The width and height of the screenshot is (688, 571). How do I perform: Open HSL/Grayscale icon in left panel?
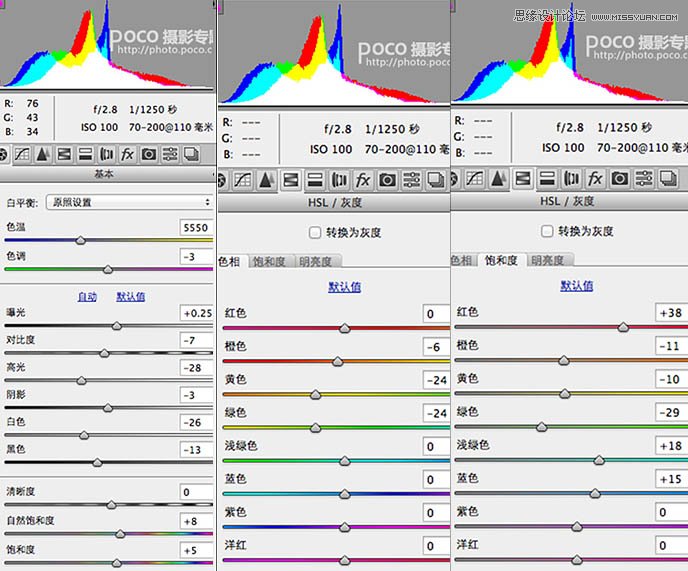tap(64, 154)
